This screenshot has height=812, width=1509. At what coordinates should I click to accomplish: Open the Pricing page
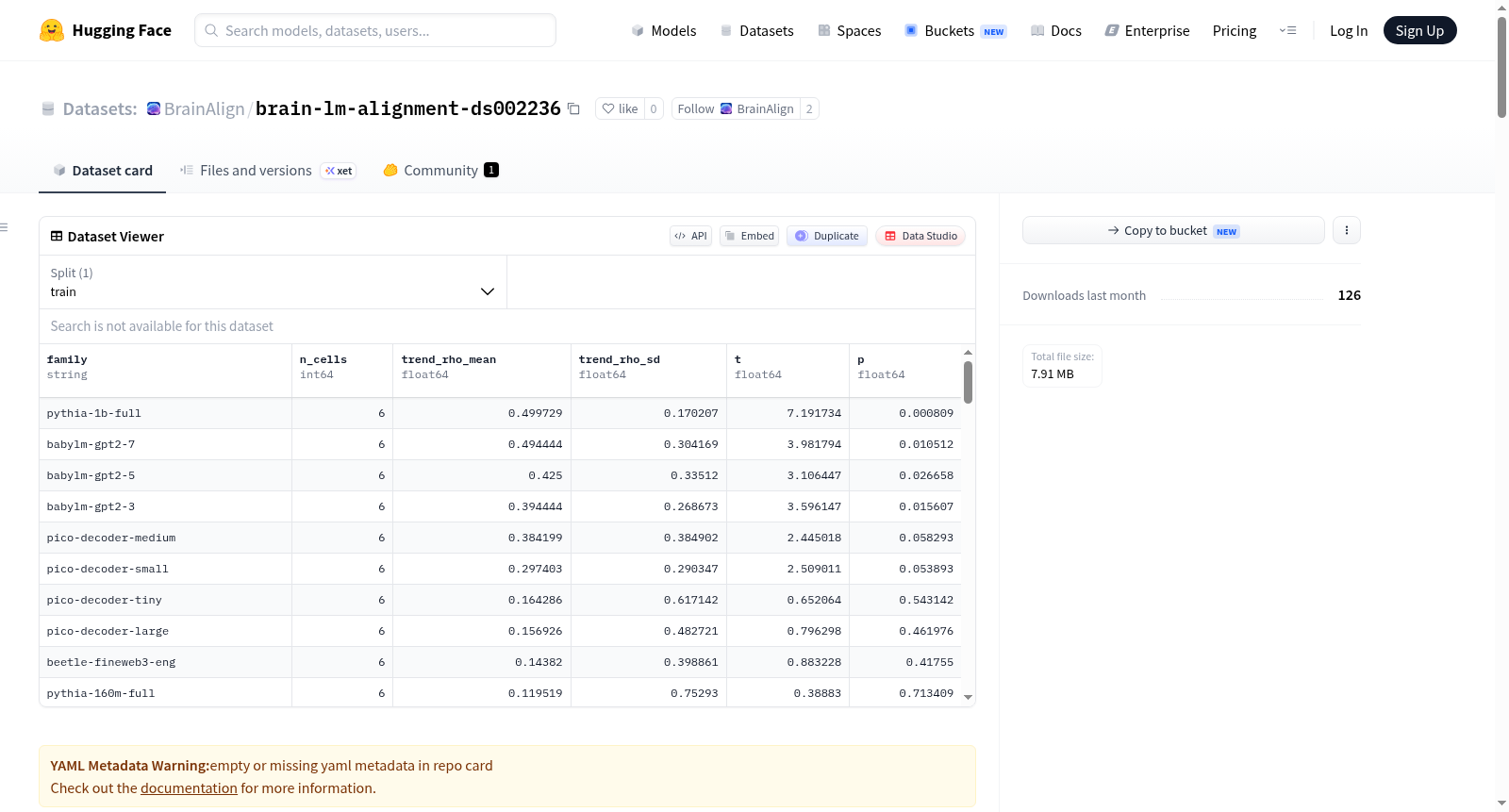[x=1235, y=30]
